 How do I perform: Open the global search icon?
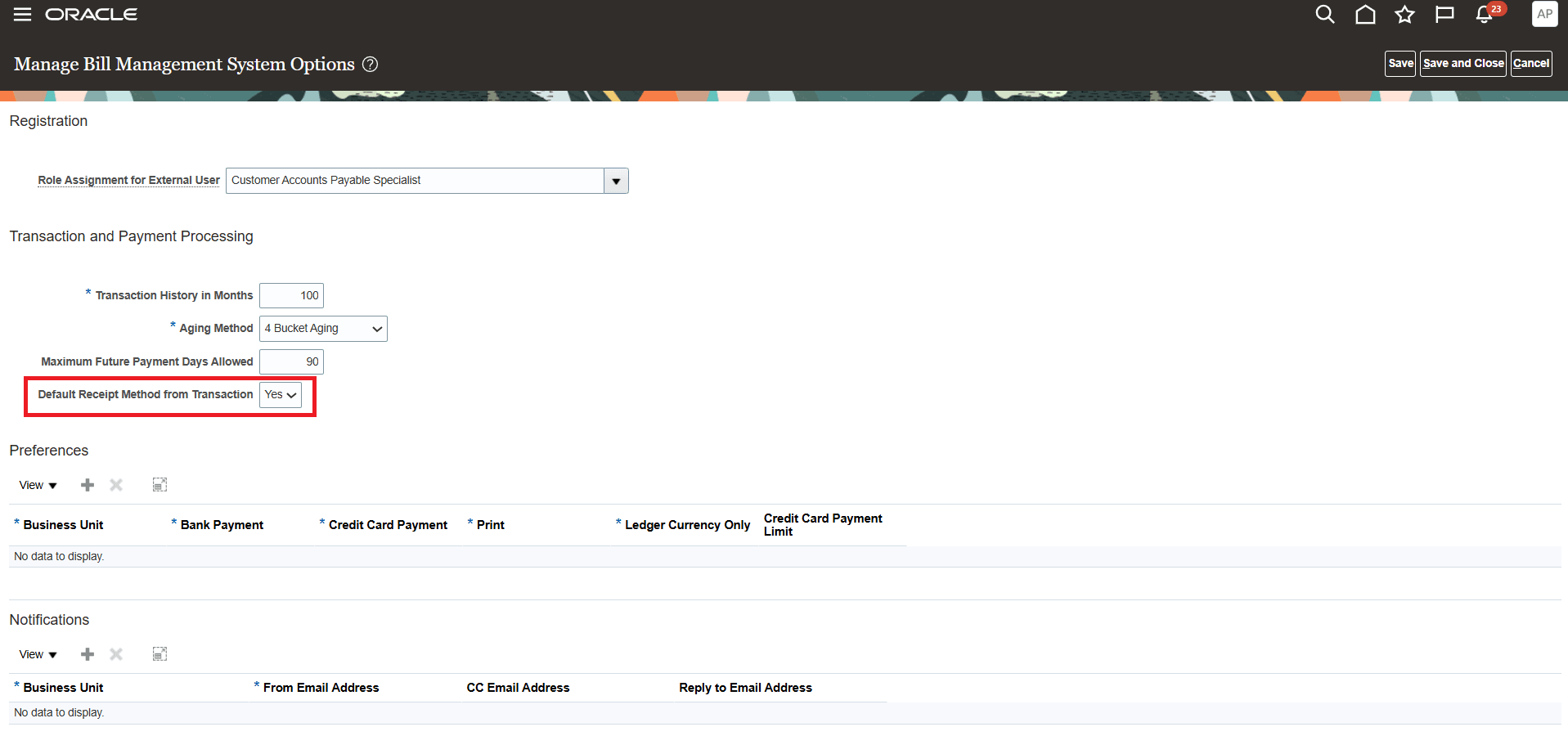(x=1324, y=14)
